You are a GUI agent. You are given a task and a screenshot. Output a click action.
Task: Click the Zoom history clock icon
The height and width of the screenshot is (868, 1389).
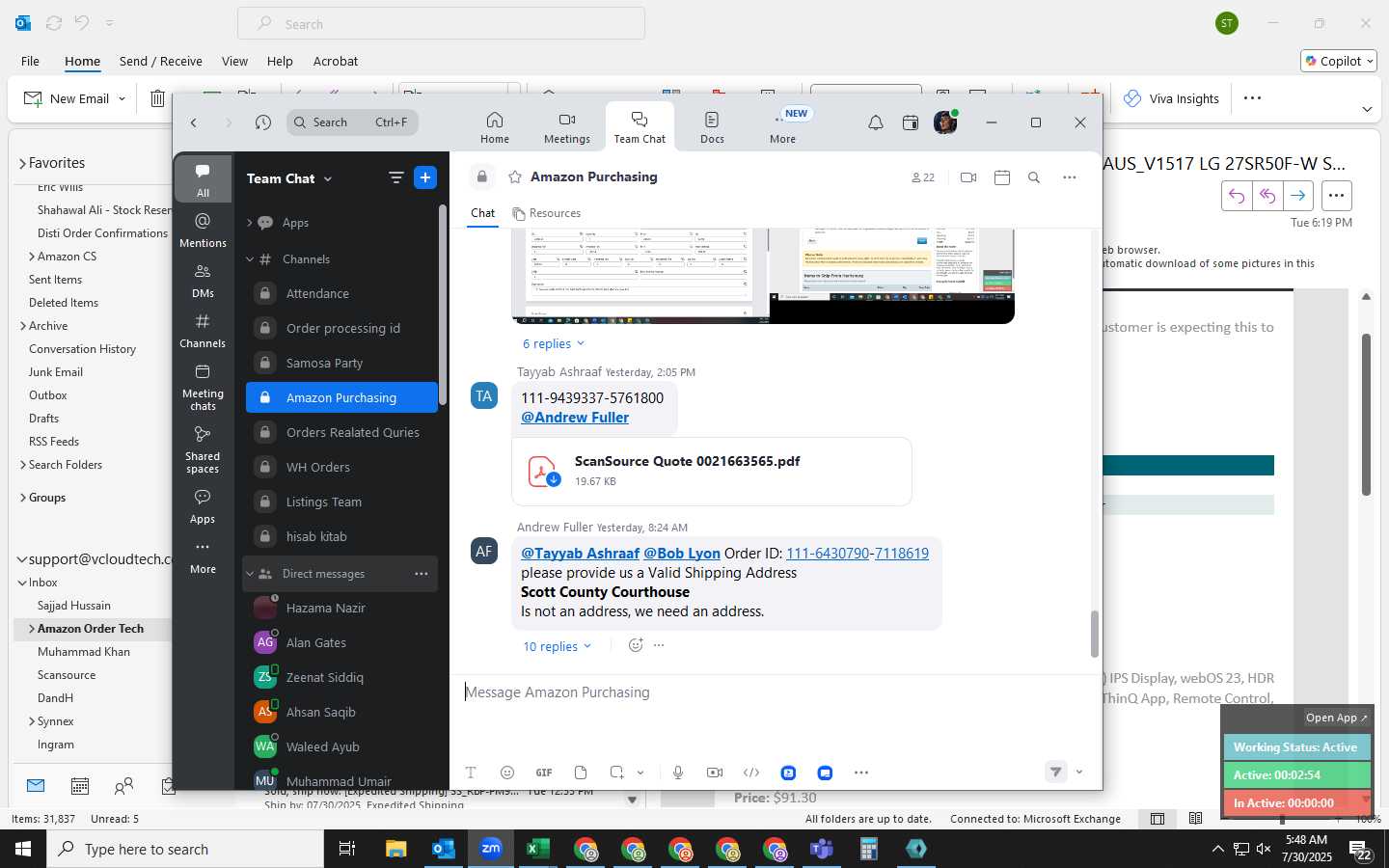(263, 122)
